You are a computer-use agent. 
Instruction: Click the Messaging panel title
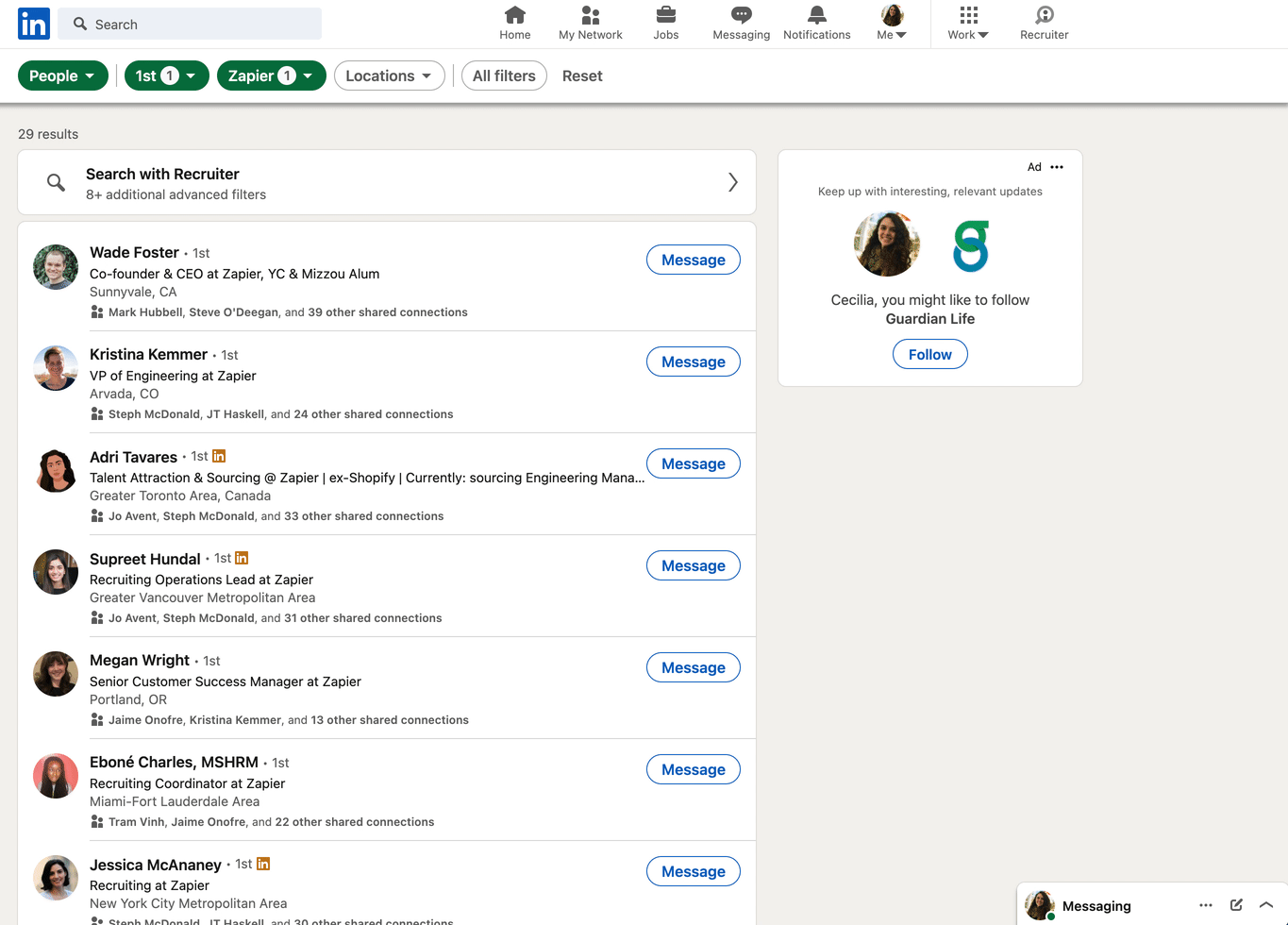click(x=1096, y=906)
